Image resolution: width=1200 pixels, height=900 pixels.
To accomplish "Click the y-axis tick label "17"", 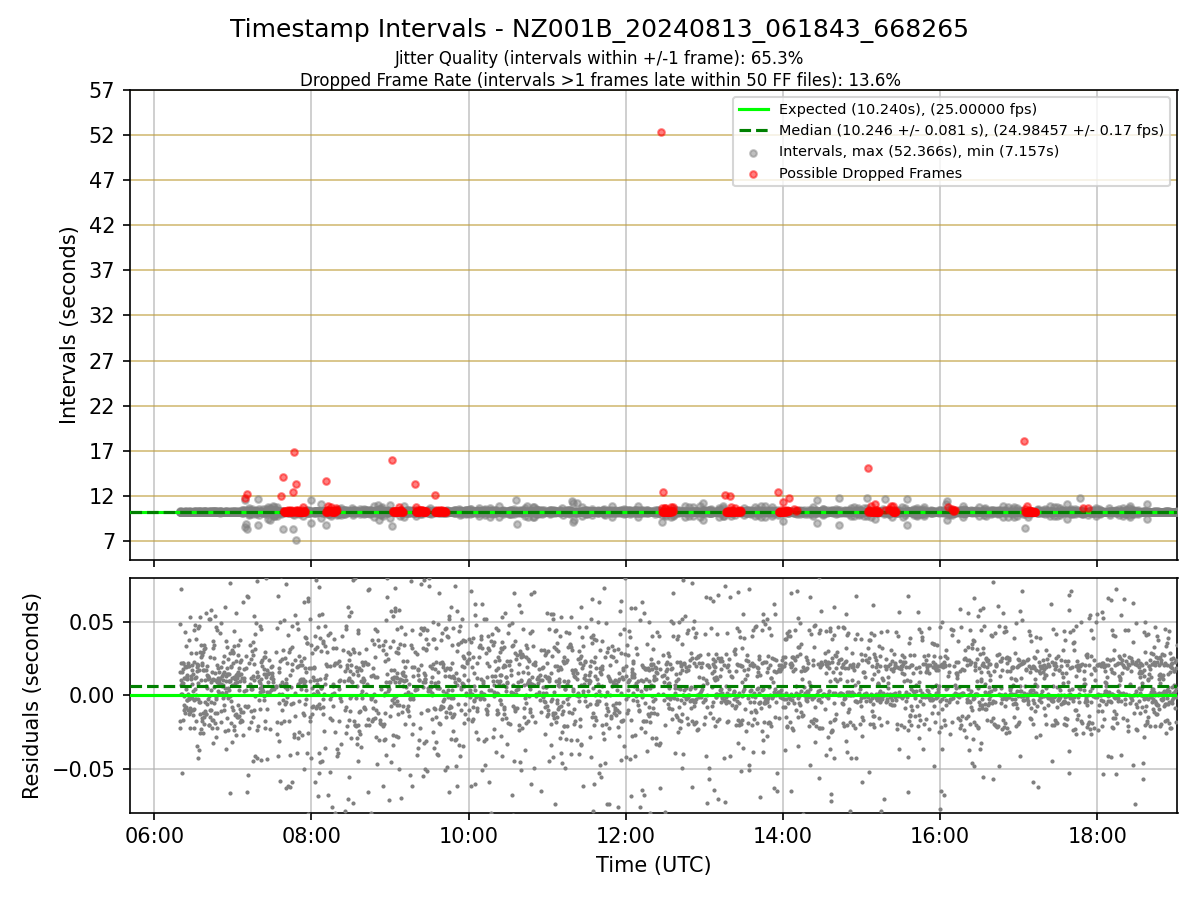I will [x=104, y=451].
